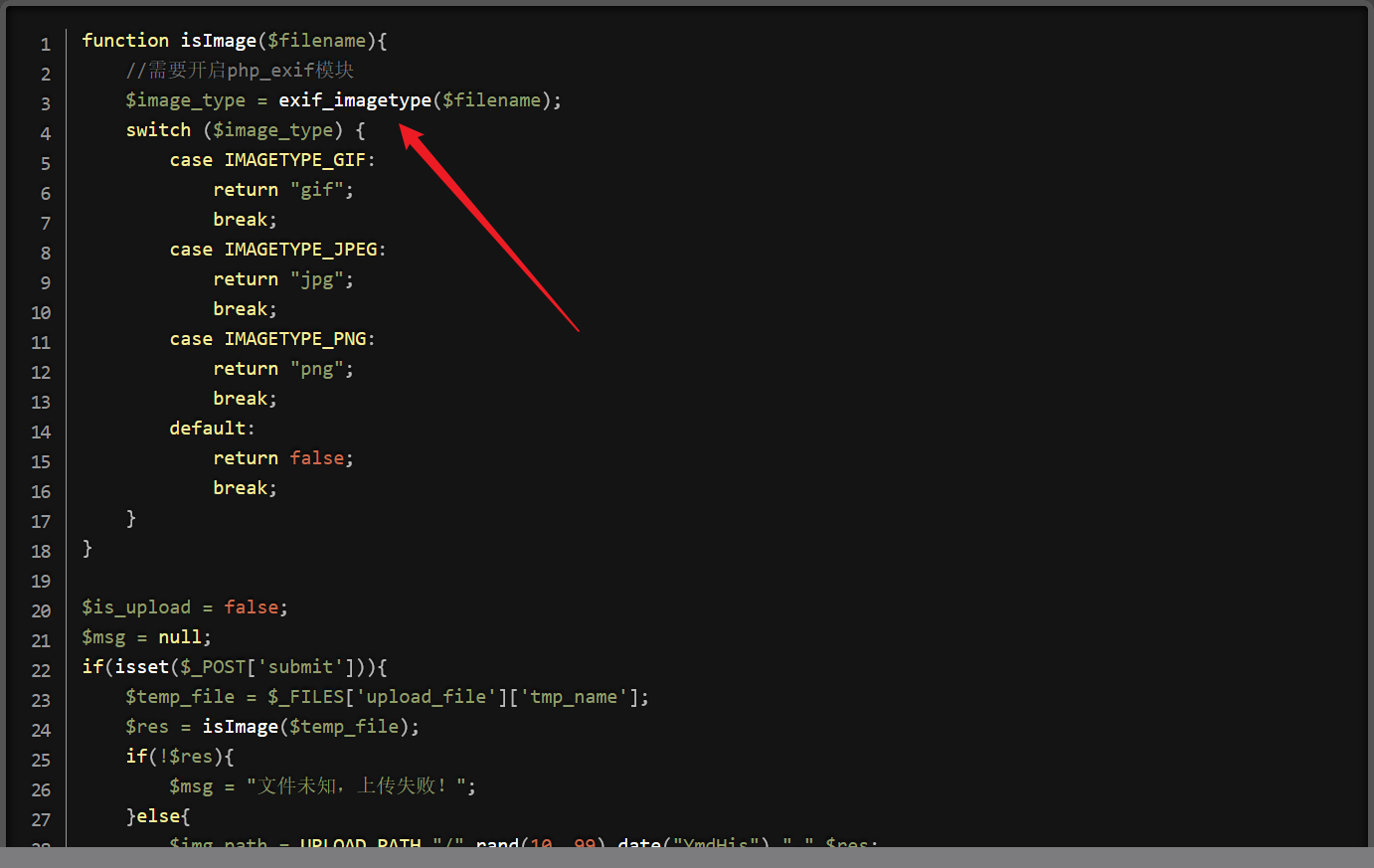Screen dimensions: 1374x868
Task: Select the IMAGETYPE_GIF constant
Action: point(295,160)
